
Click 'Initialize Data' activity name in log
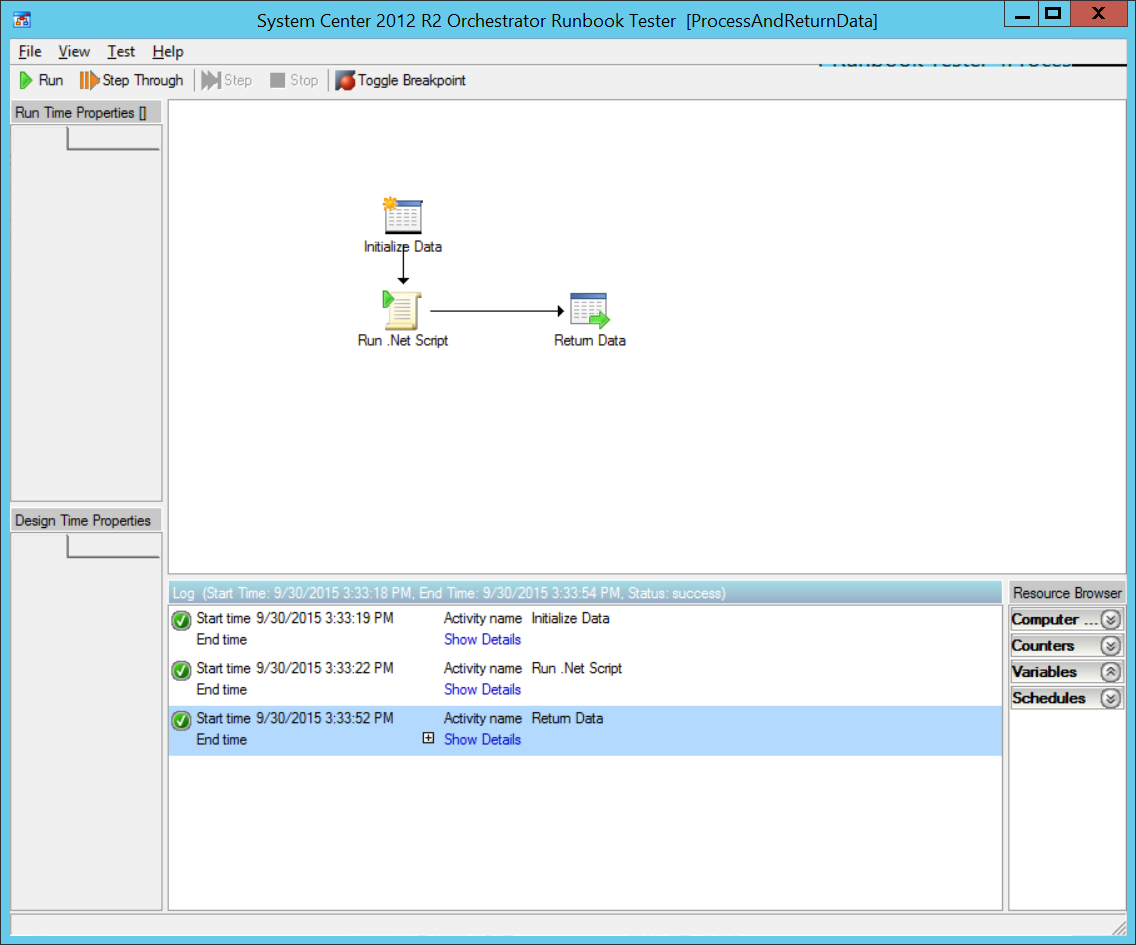(x=570, y=618)
